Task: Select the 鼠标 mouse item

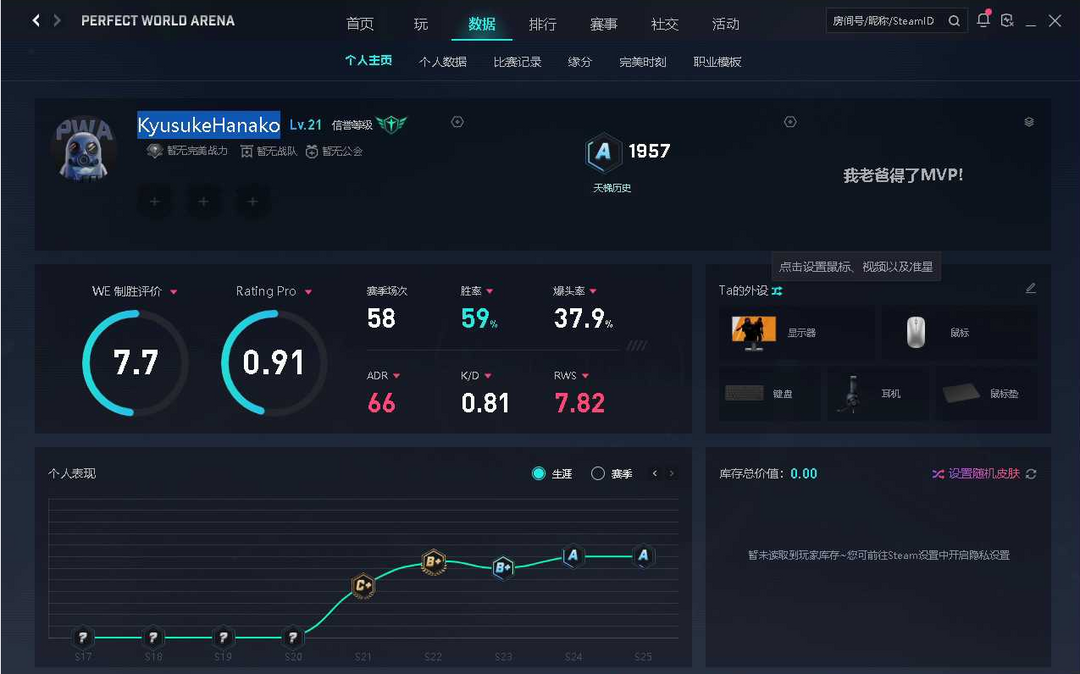Action: [959, 333]
